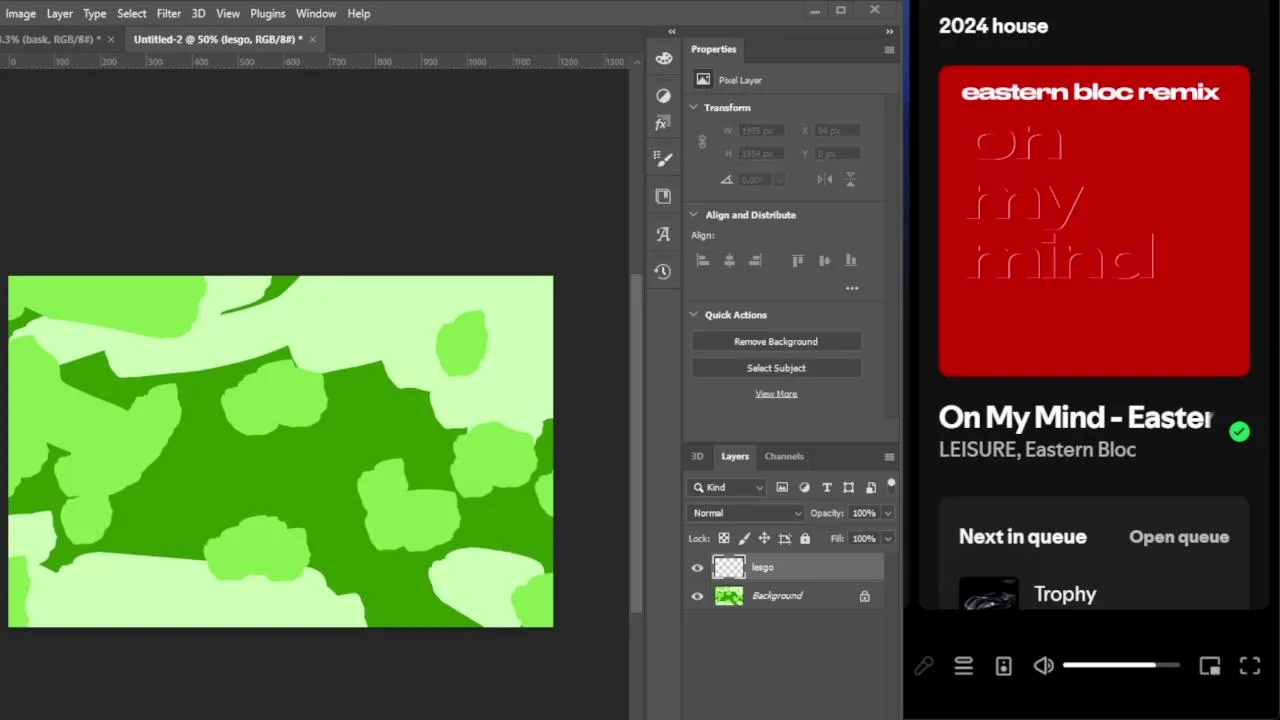This screenshot has width=1280, height=720.
Task: Click the Select Subject button
Action: (x=776, y=368)
